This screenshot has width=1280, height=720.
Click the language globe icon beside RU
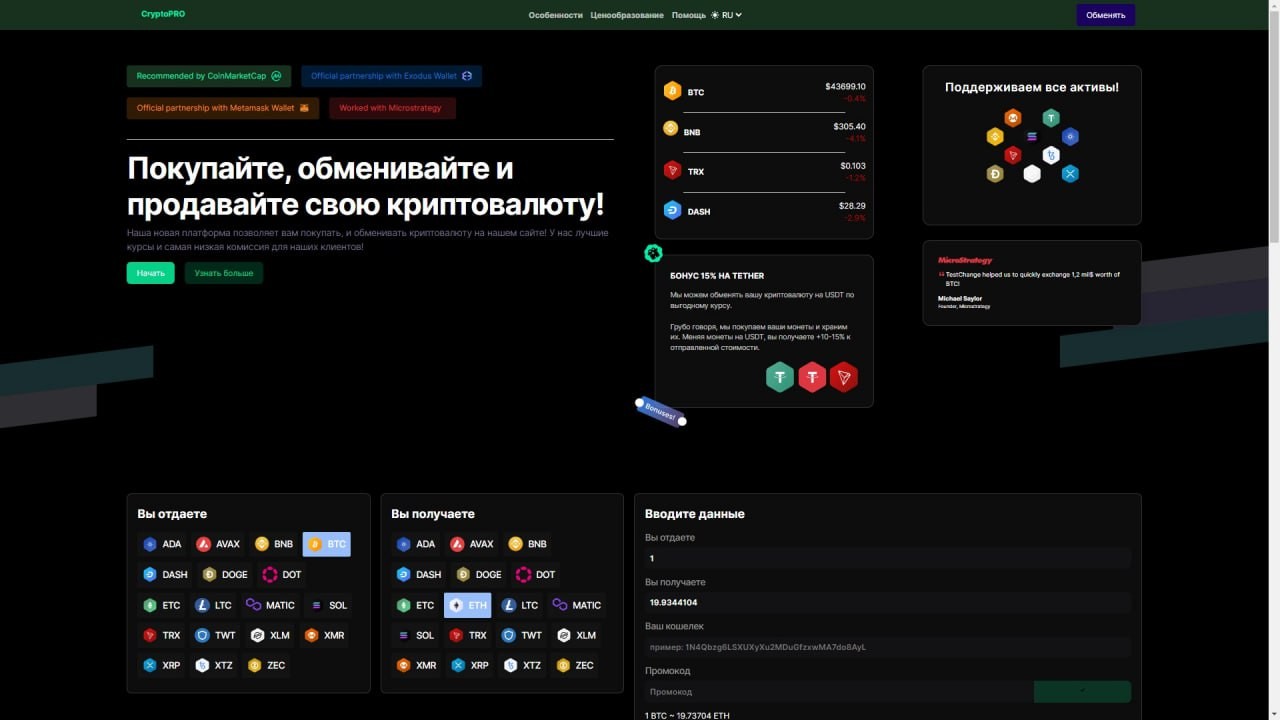click(x=715, y=15)
